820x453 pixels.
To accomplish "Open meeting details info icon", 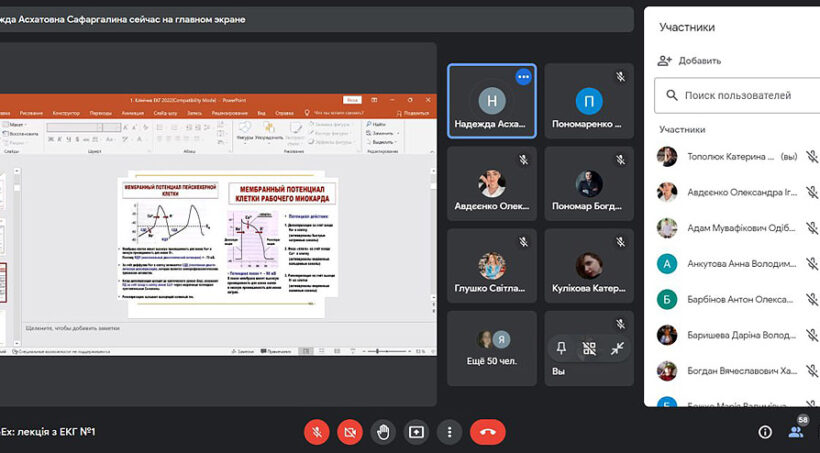I will 765,432.
